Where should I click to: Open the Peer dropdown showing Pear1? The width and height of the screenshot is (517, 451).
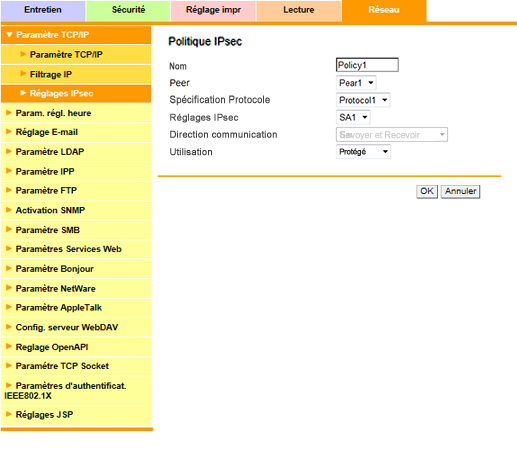(x=356, y=83)
